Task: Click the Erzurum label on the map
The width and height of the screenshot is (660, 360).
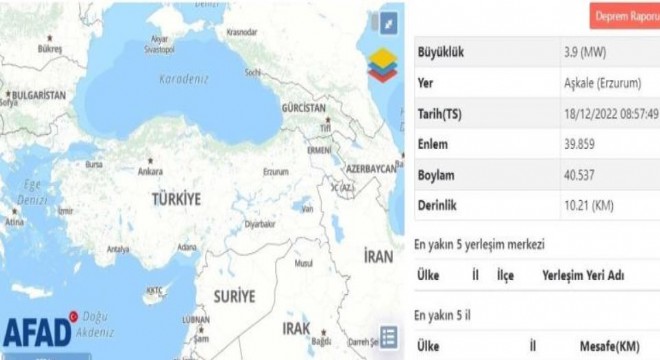Action: [x=276, y=172]
